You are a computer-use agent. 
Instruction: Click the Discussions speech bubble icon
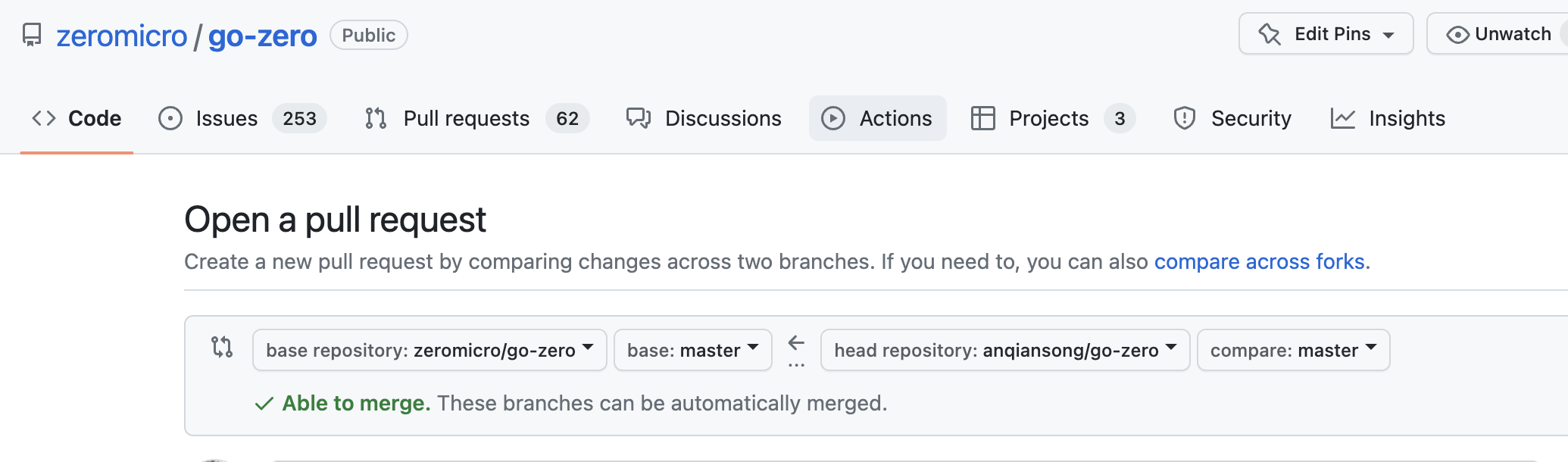pos(639,118)
